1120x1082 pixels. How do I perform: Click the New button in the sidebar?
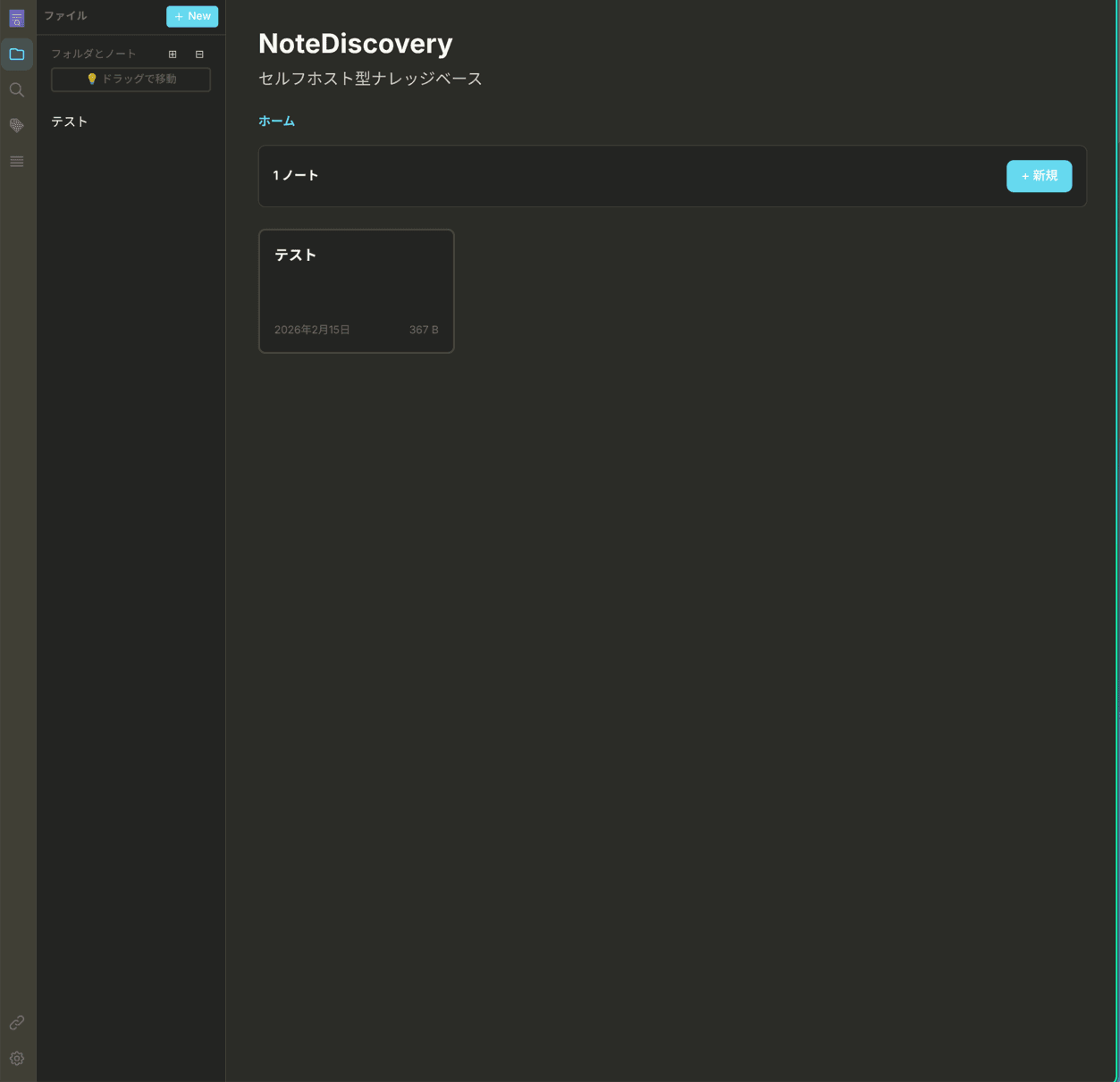tap(191, 16)
